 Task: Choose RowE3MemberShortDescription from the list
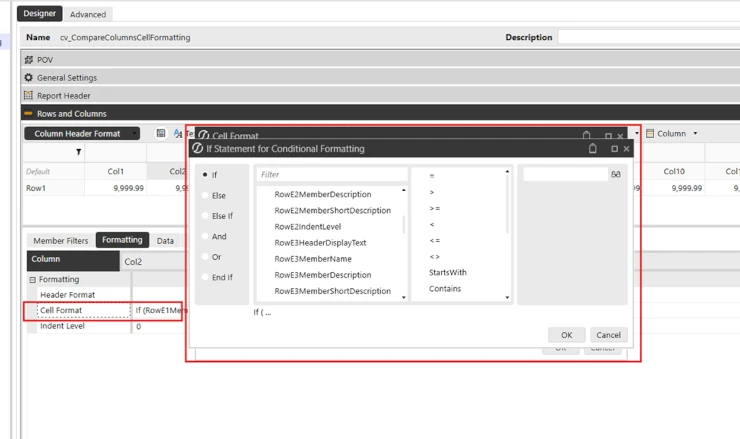(x=333, y=291)
